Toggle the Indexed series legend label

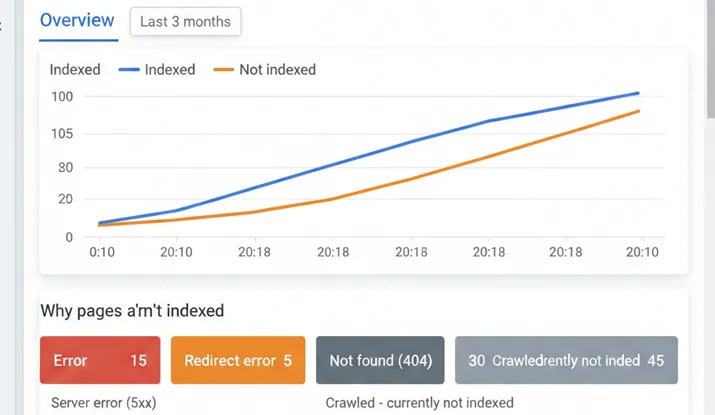[x=170, y=70]
